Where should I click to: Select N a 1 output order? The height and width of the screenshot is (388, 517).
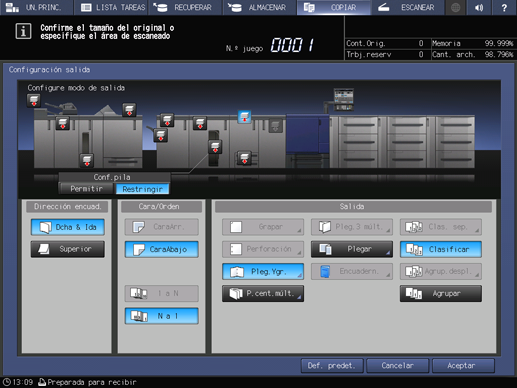pos(162,316)
